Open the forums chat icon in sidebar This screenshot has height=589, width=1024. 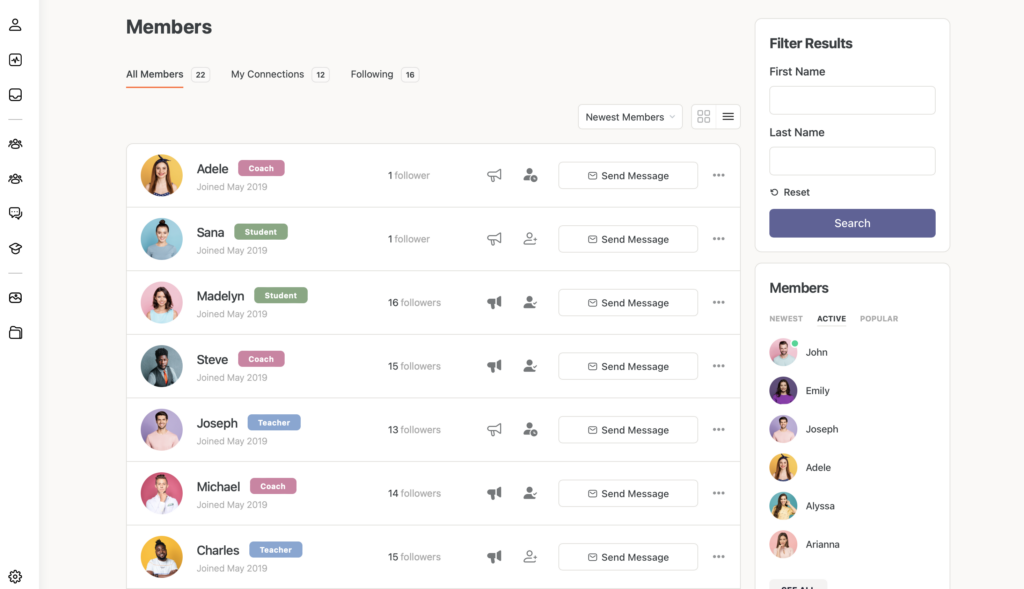click(x=15, y=213)
